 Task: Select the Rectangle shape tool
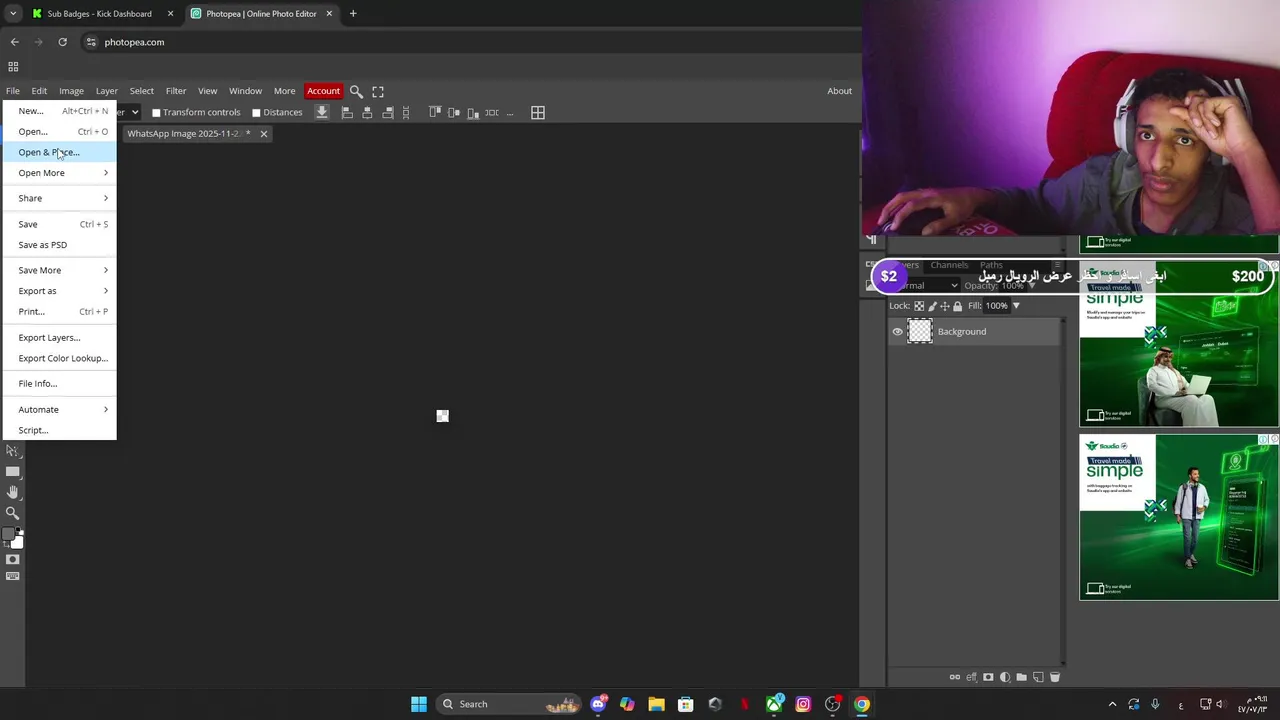tap(12, 471)
